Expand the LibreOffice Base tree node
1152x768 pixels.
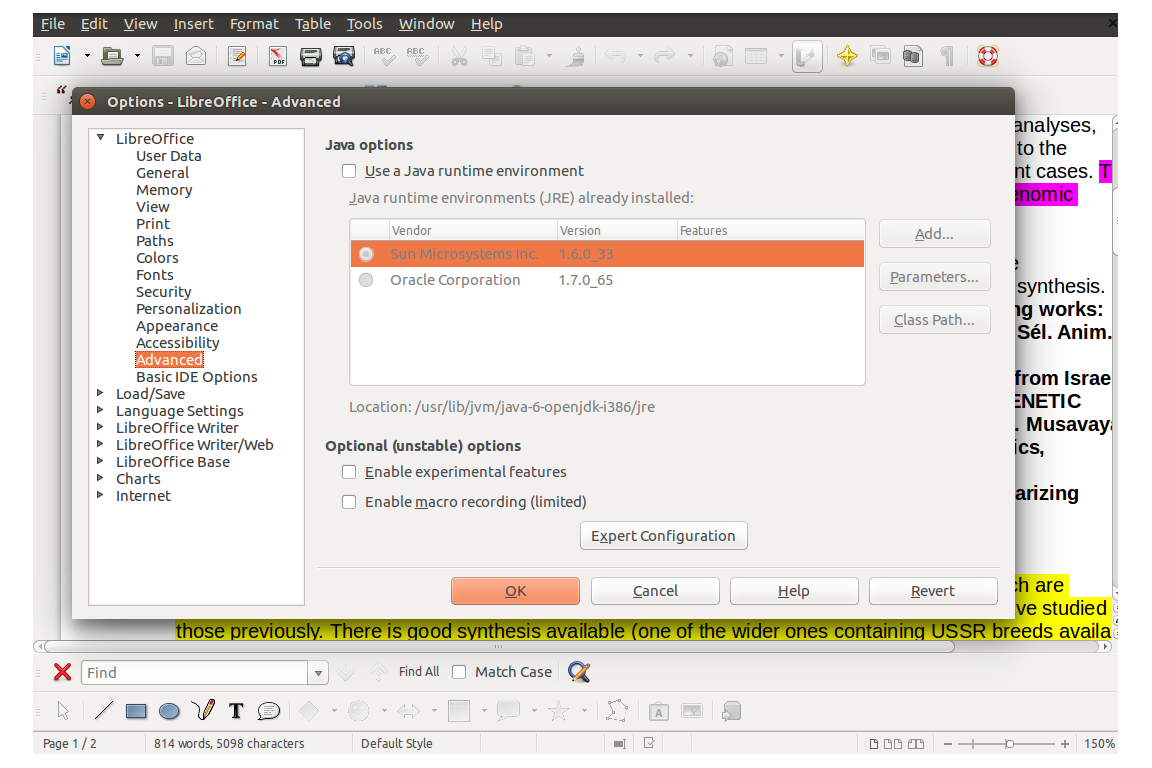point(101,461)
